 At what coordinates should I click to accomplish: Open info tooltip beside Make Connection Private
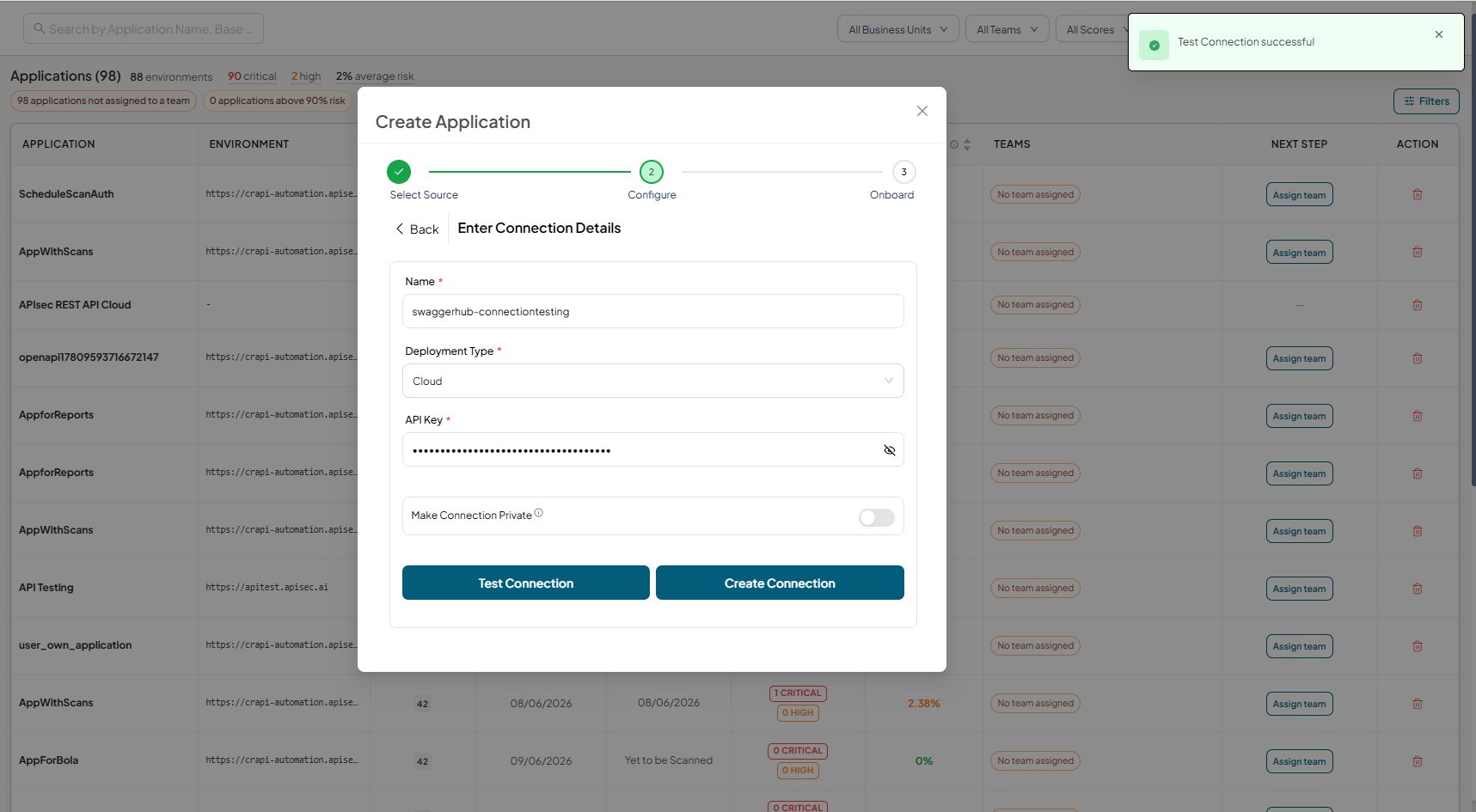click(539, 513)
